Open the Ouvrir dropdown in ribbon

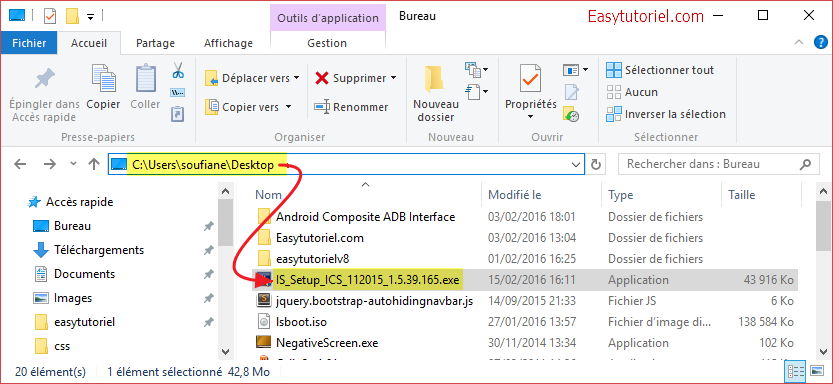click(576, 70)
